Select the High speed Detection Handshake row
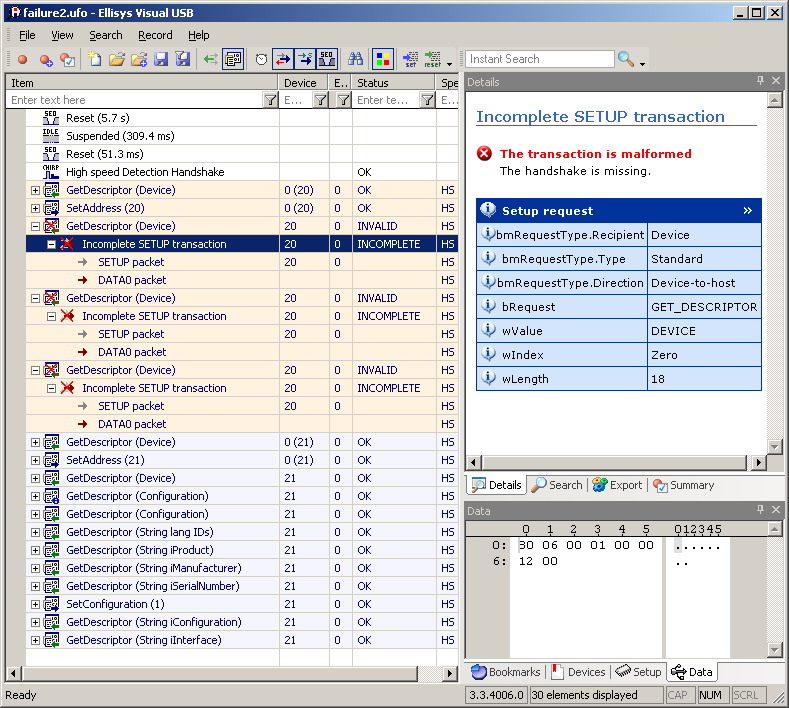 (x=242, y=172)
